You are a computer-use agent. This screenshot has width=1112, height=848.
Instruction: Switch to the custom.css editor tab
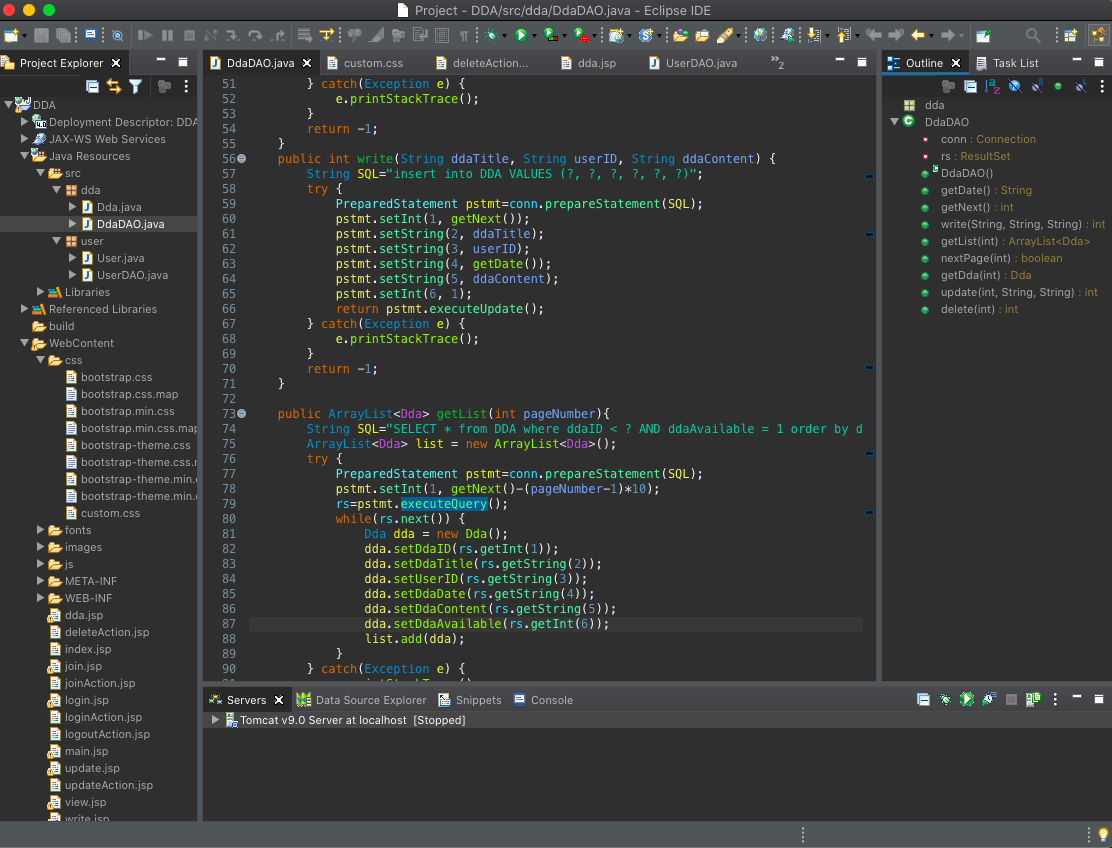[x=372, y=63]
